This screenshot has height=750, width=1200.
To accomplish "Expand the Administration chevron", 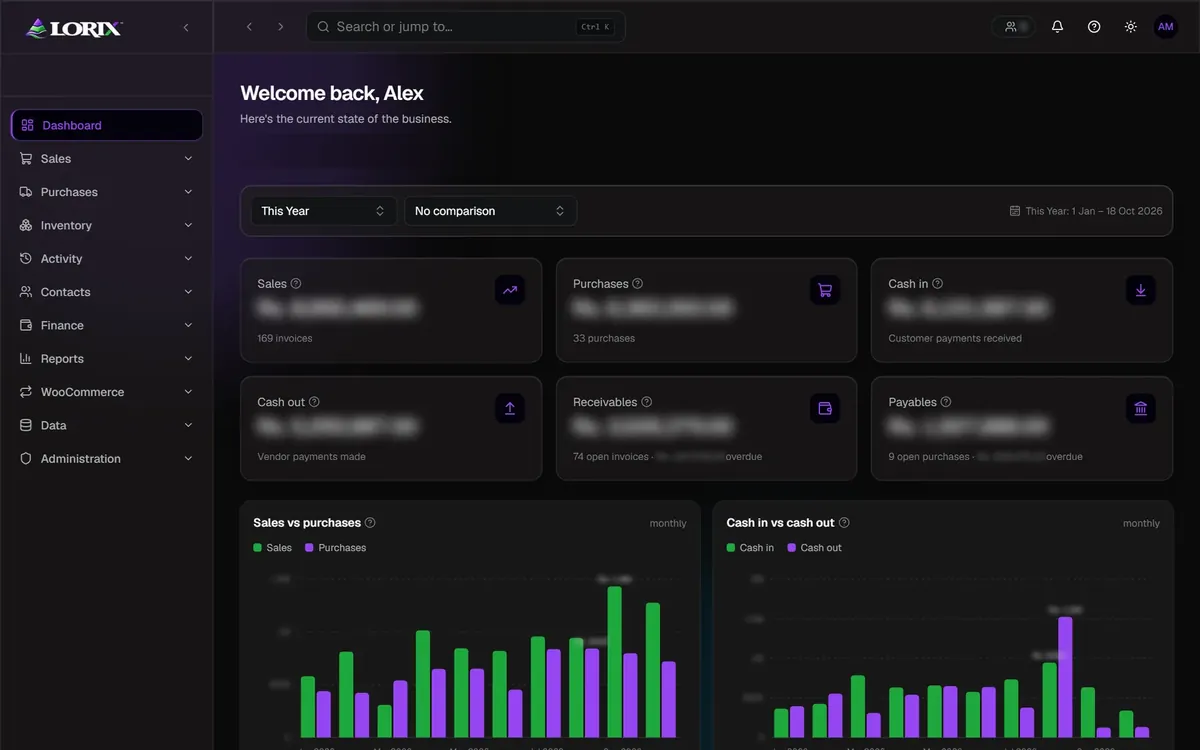I will coord(188,459).
